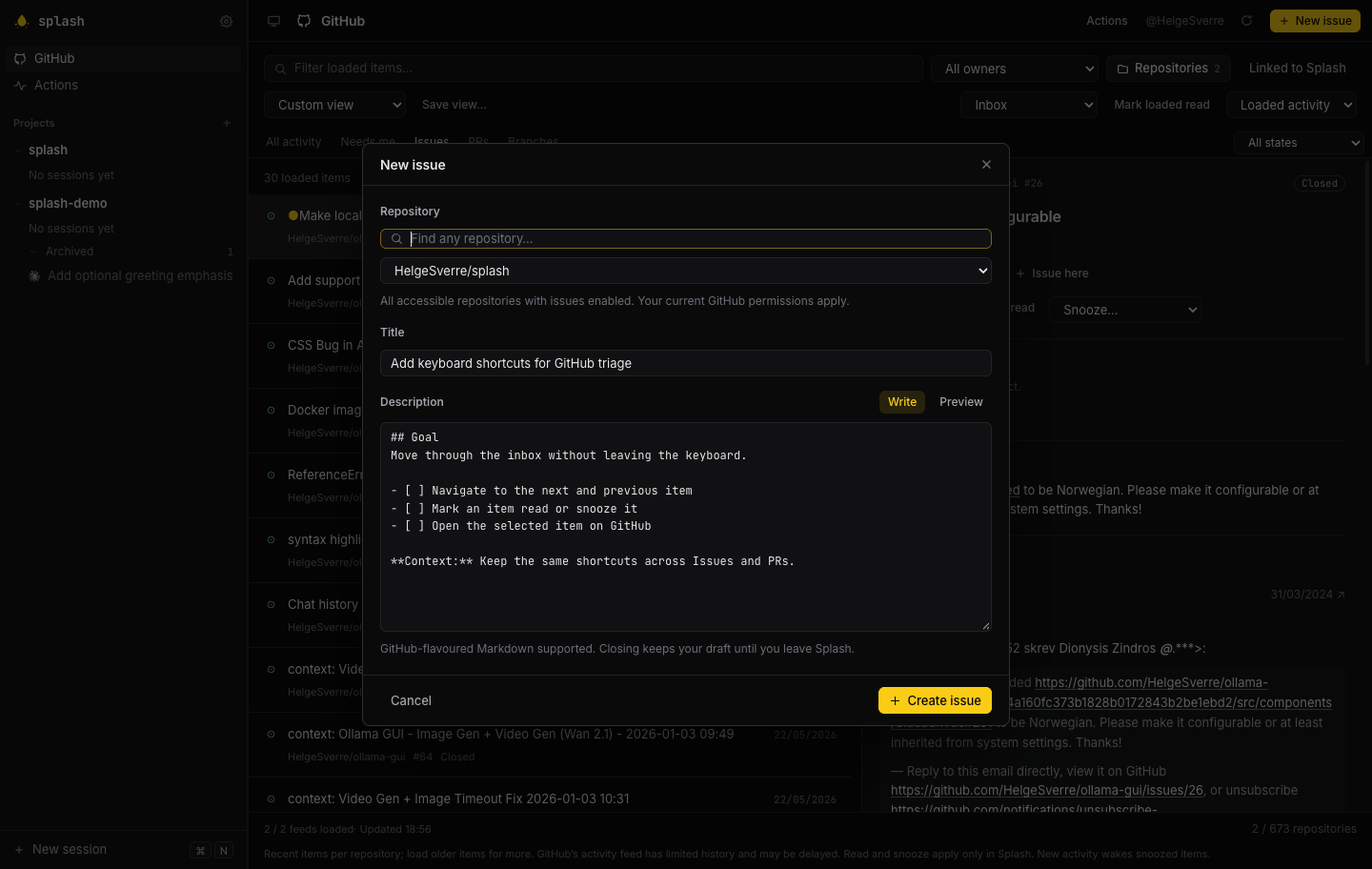
Task: Click the search icon in the repository field
Action: 396,239
